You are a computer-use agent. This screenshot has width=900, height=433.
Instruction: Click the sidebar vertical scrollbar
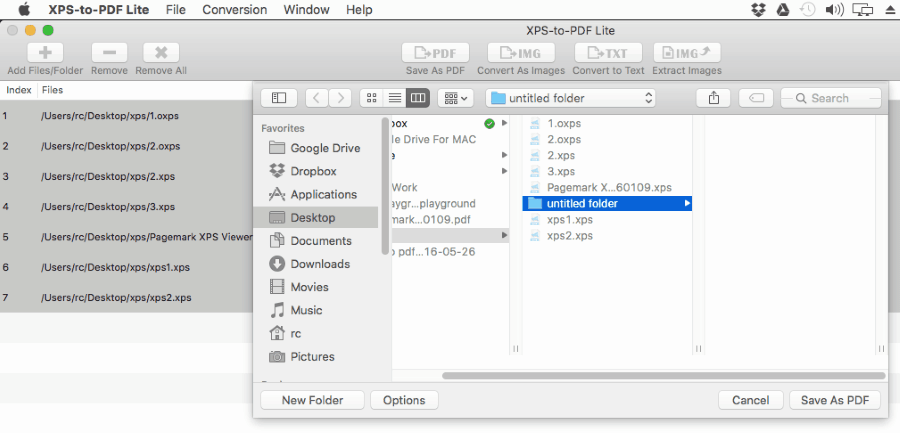385,186
